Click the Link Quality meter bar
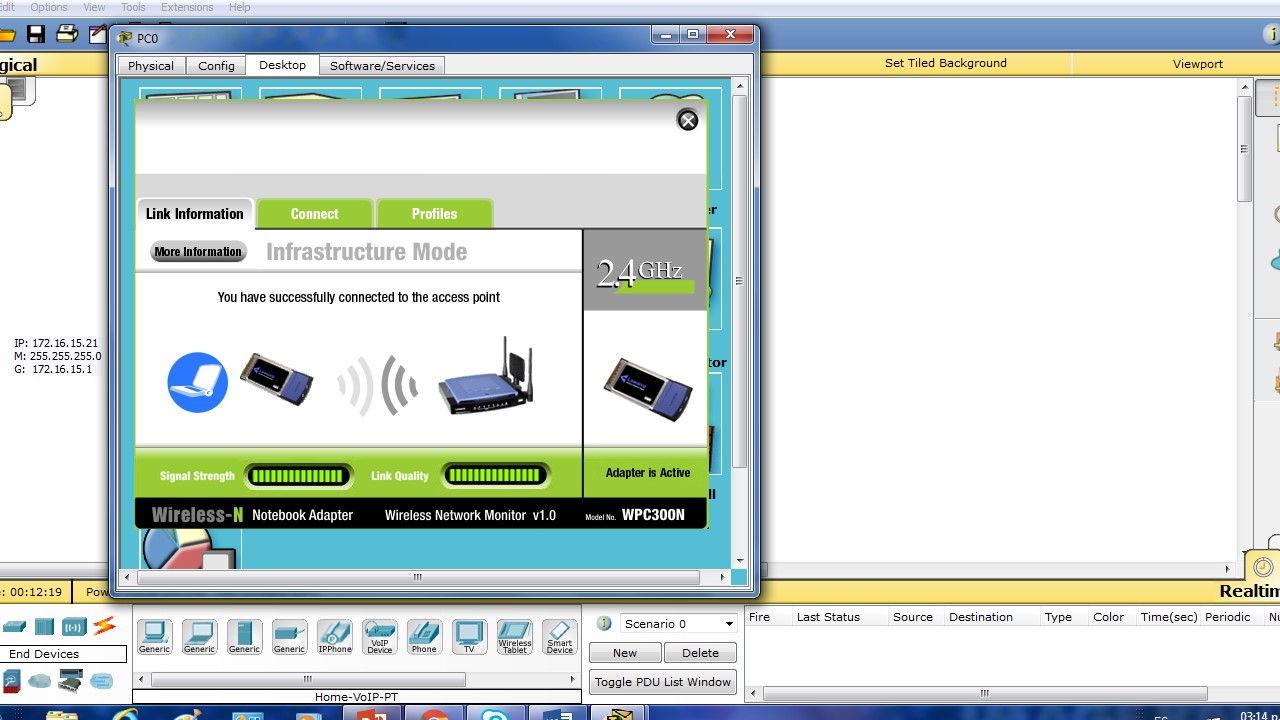 point(495,476)
